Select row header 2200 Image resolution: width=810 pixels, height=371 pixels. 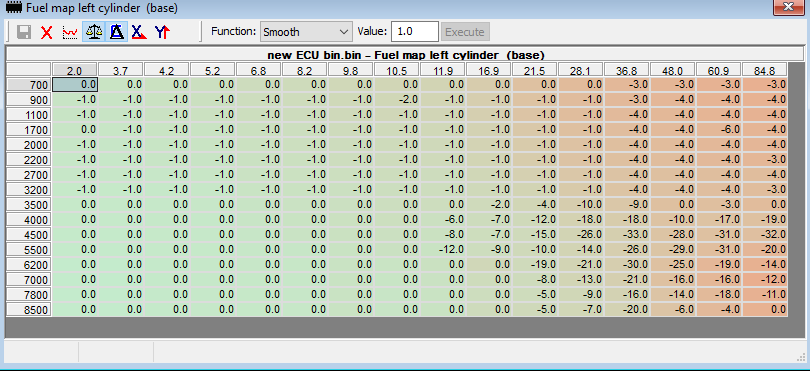(x=29, y=160)
